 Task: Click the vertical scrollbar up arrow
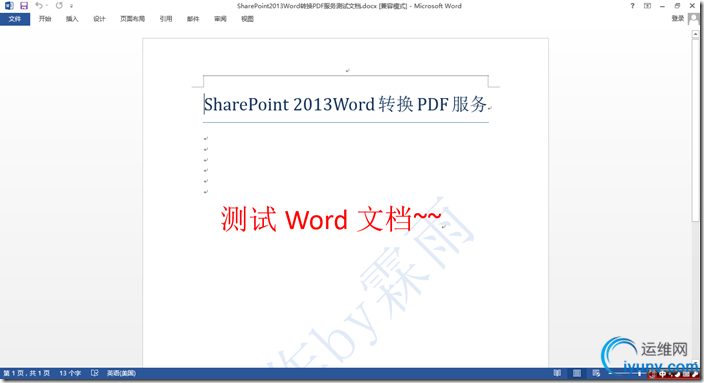click(695, 34)
